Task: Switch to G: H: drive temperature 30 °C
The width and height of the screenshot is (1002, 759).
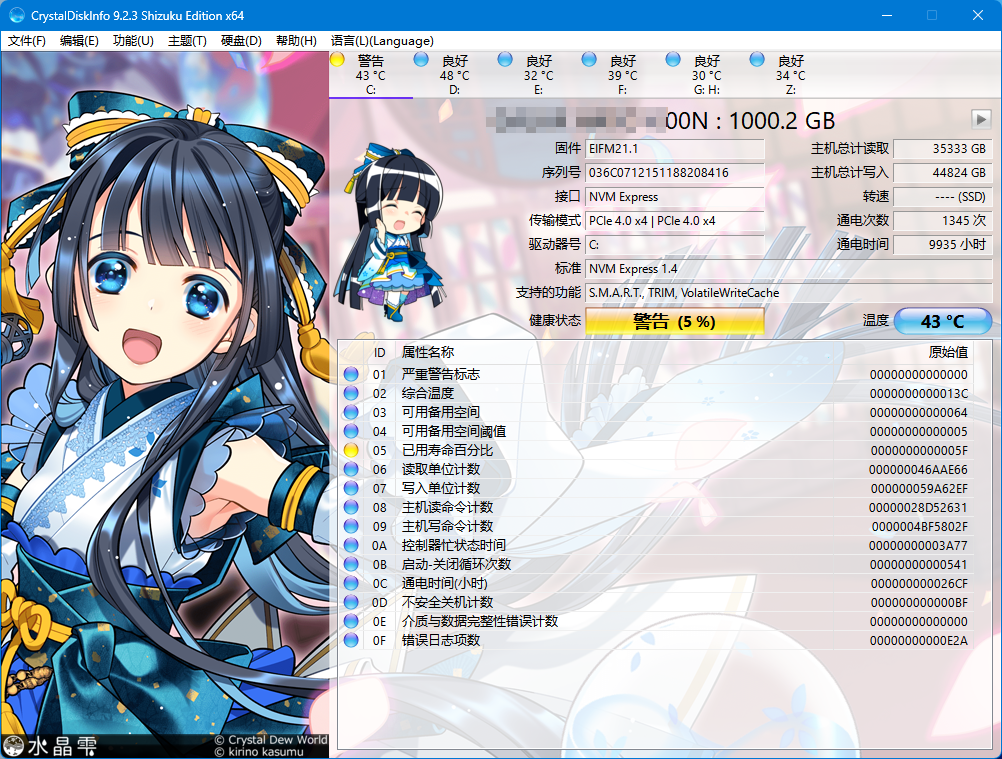Action: pos(706,75)
